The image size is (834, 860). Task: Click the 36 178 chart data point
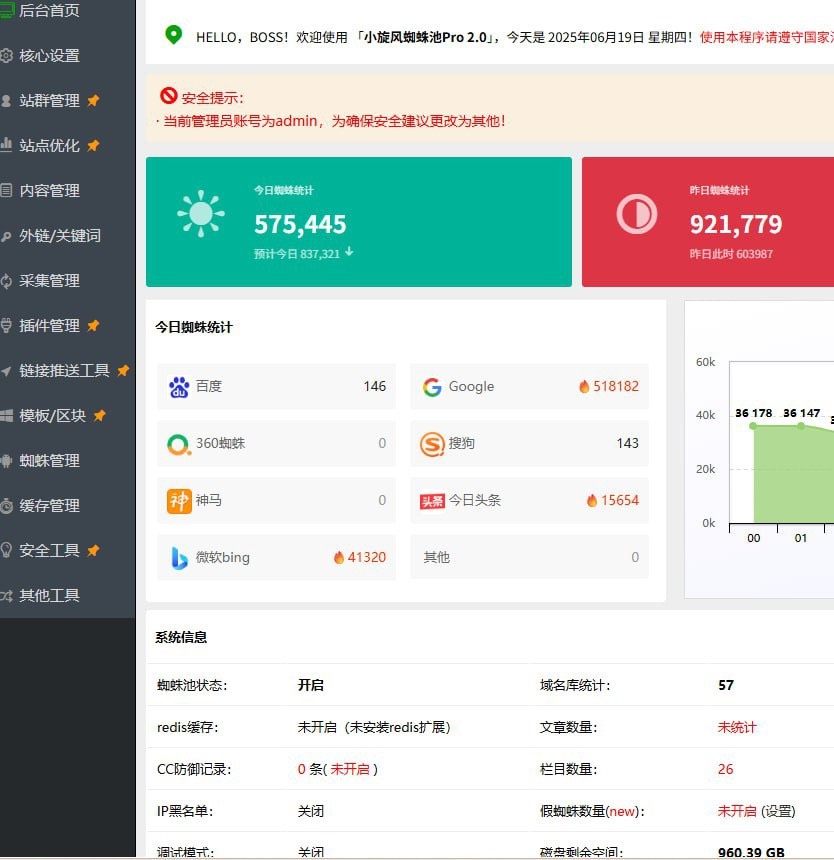tap(753, 426)
